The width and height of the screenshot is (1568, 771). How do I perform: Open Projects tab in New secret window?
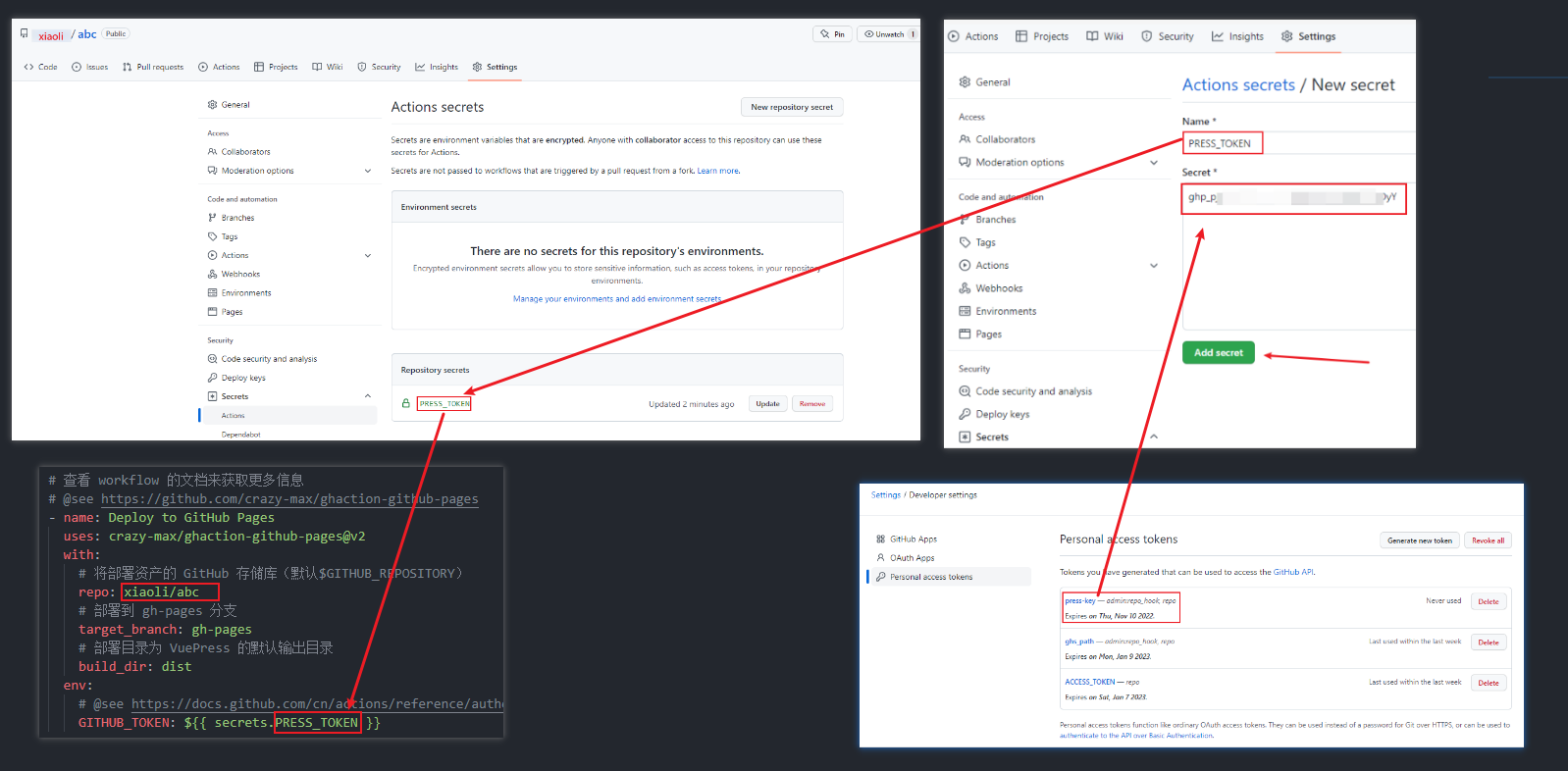1041,36
